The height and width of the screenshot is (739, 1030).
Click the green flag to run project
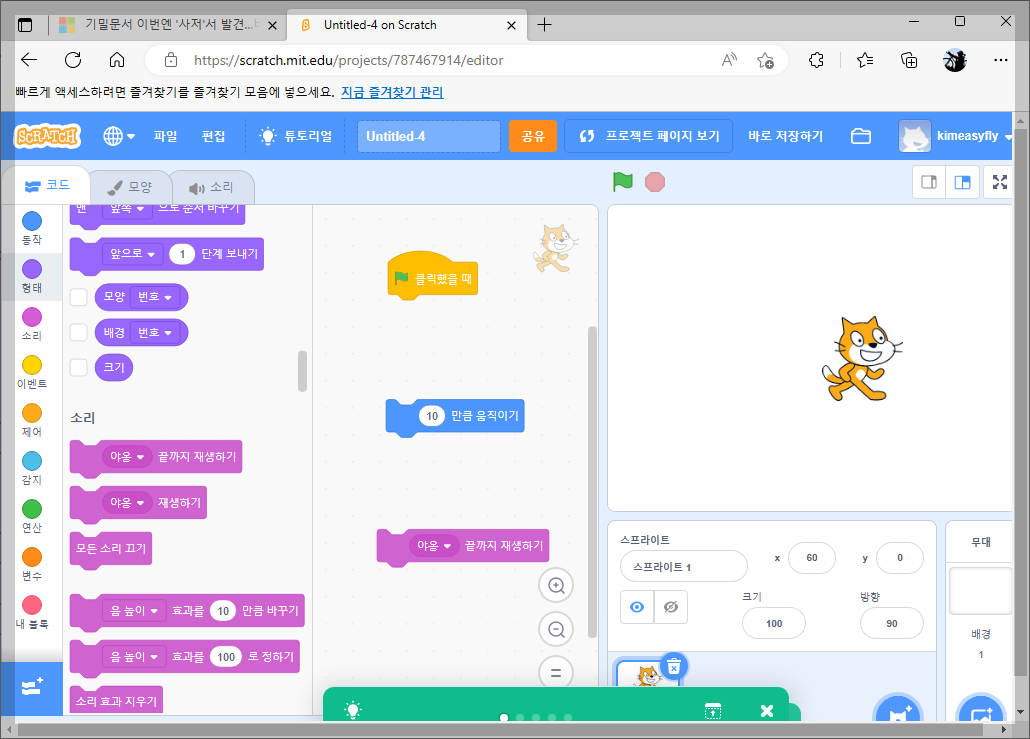coord(622,182)
